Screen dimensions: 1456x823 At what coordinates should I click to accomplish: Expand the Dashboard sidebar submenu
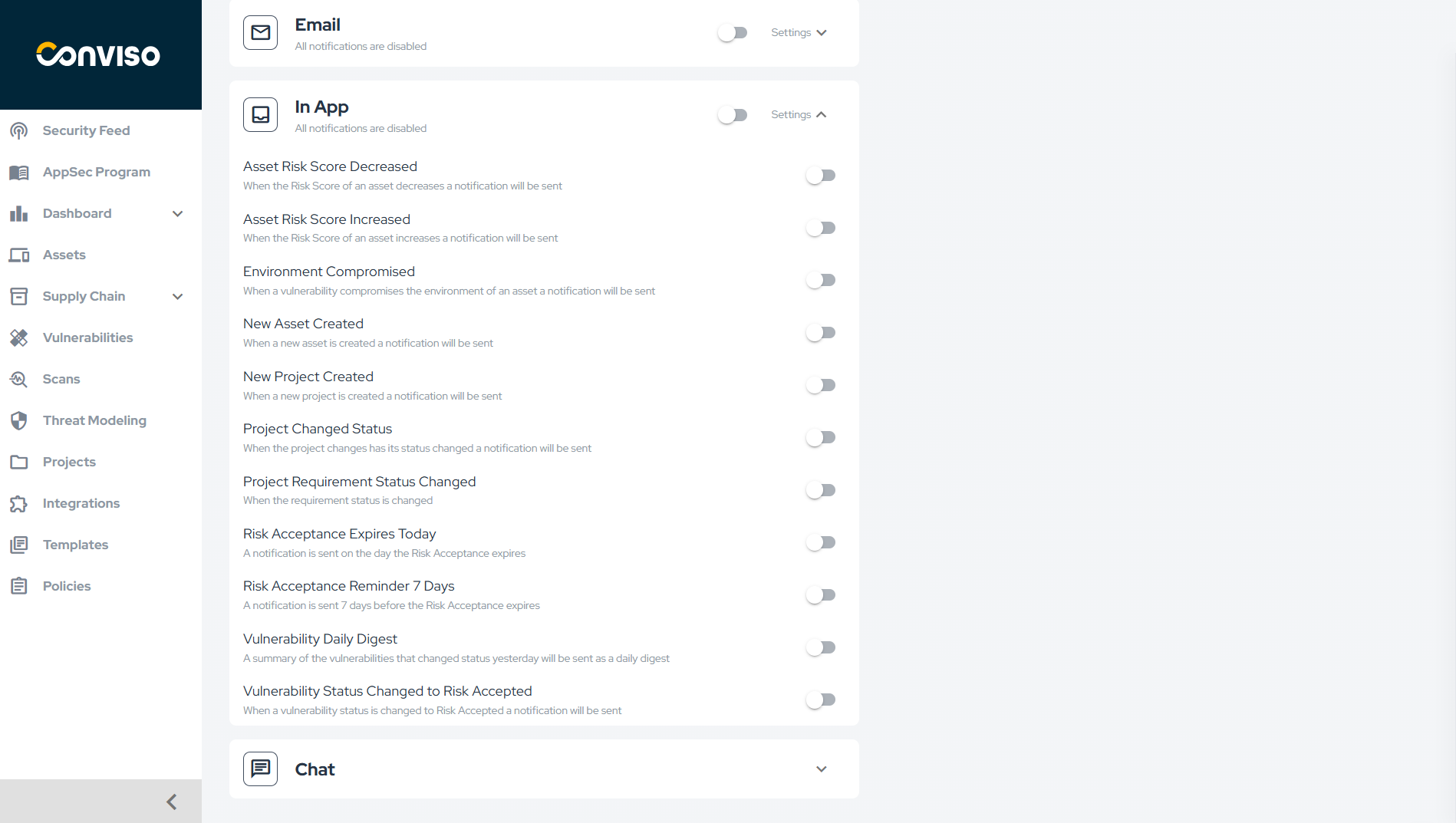(x=178, y=213)
